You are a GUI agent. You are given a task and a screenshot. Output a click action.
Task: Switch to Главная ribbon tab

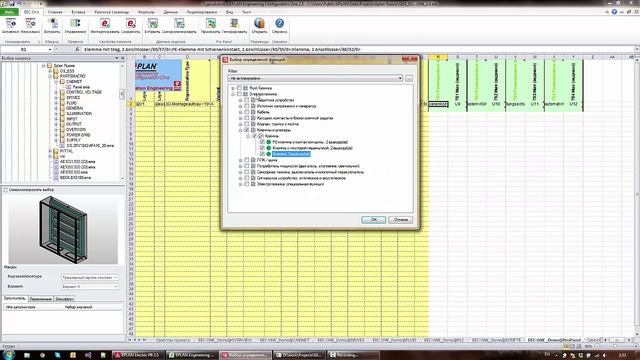(55, 12)
